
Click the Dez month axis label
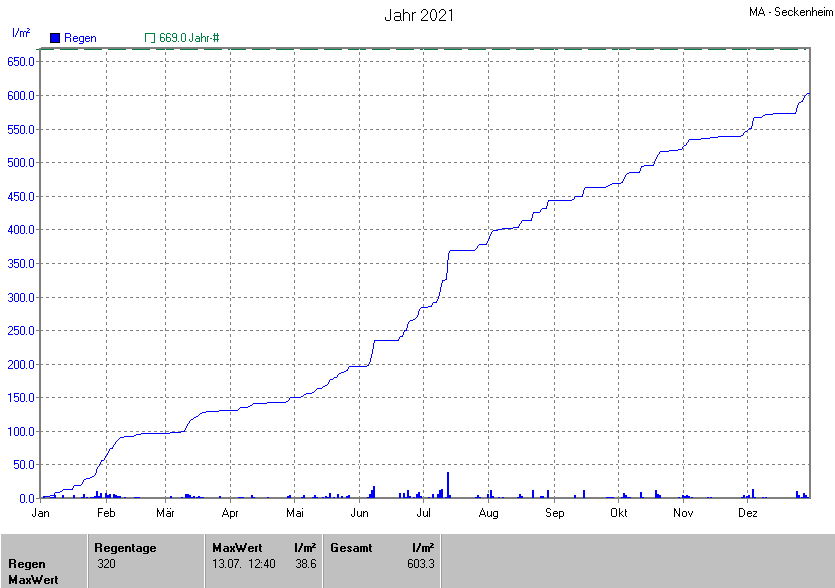coord(747,513)
